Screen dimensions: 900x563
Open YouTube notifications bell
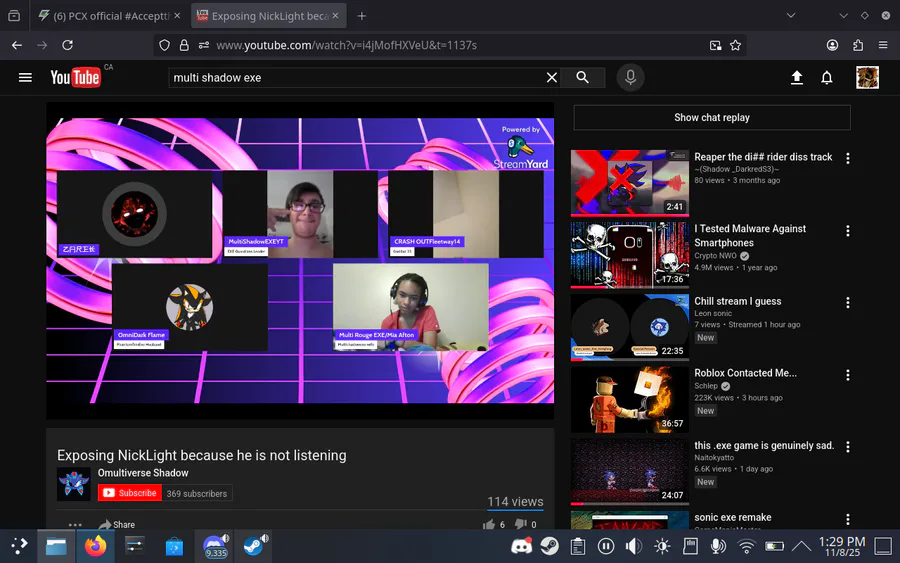[x=827, y=77]
